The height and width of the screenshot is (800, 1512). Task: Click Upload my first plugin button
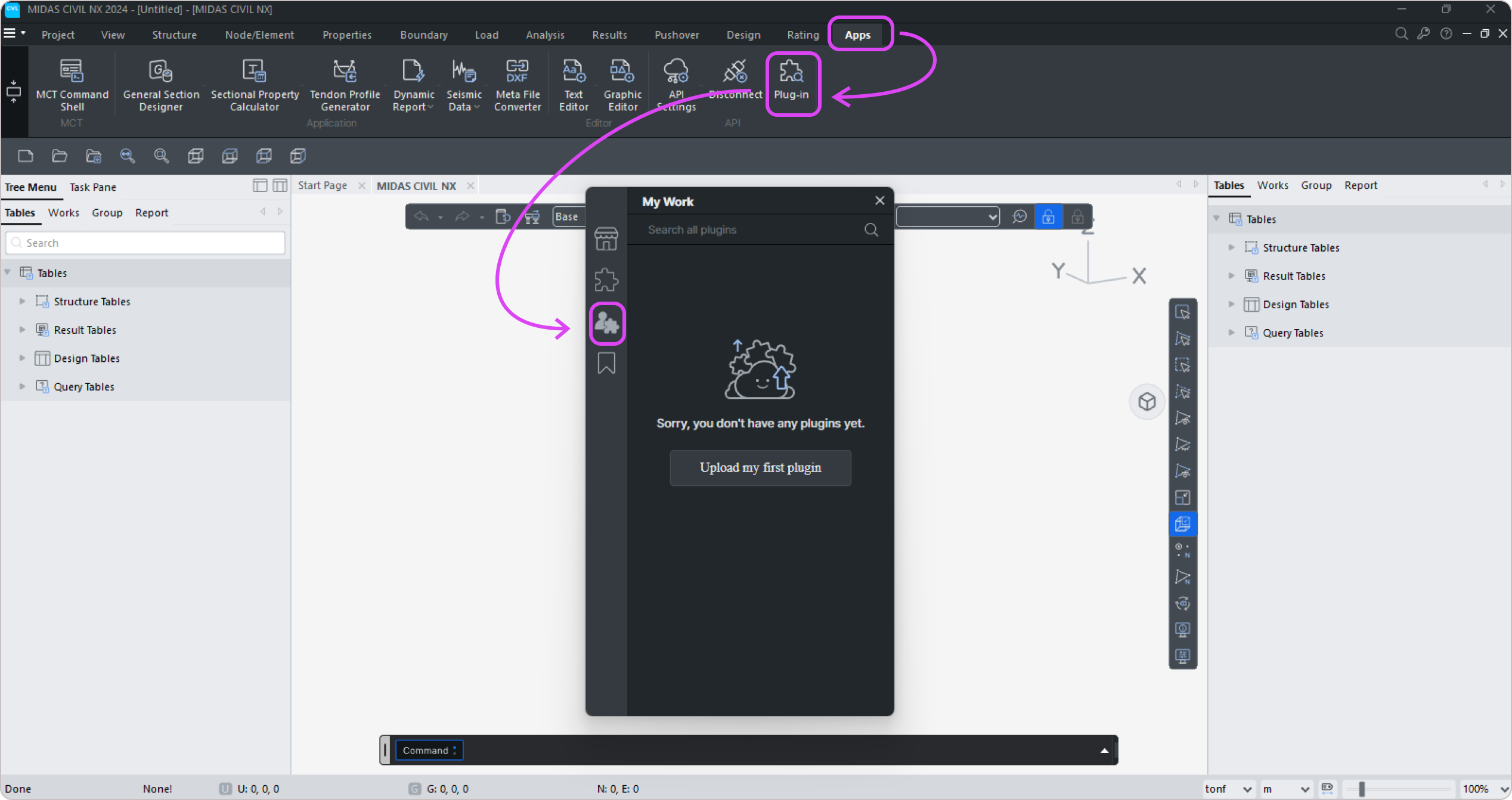click(760, 468)
